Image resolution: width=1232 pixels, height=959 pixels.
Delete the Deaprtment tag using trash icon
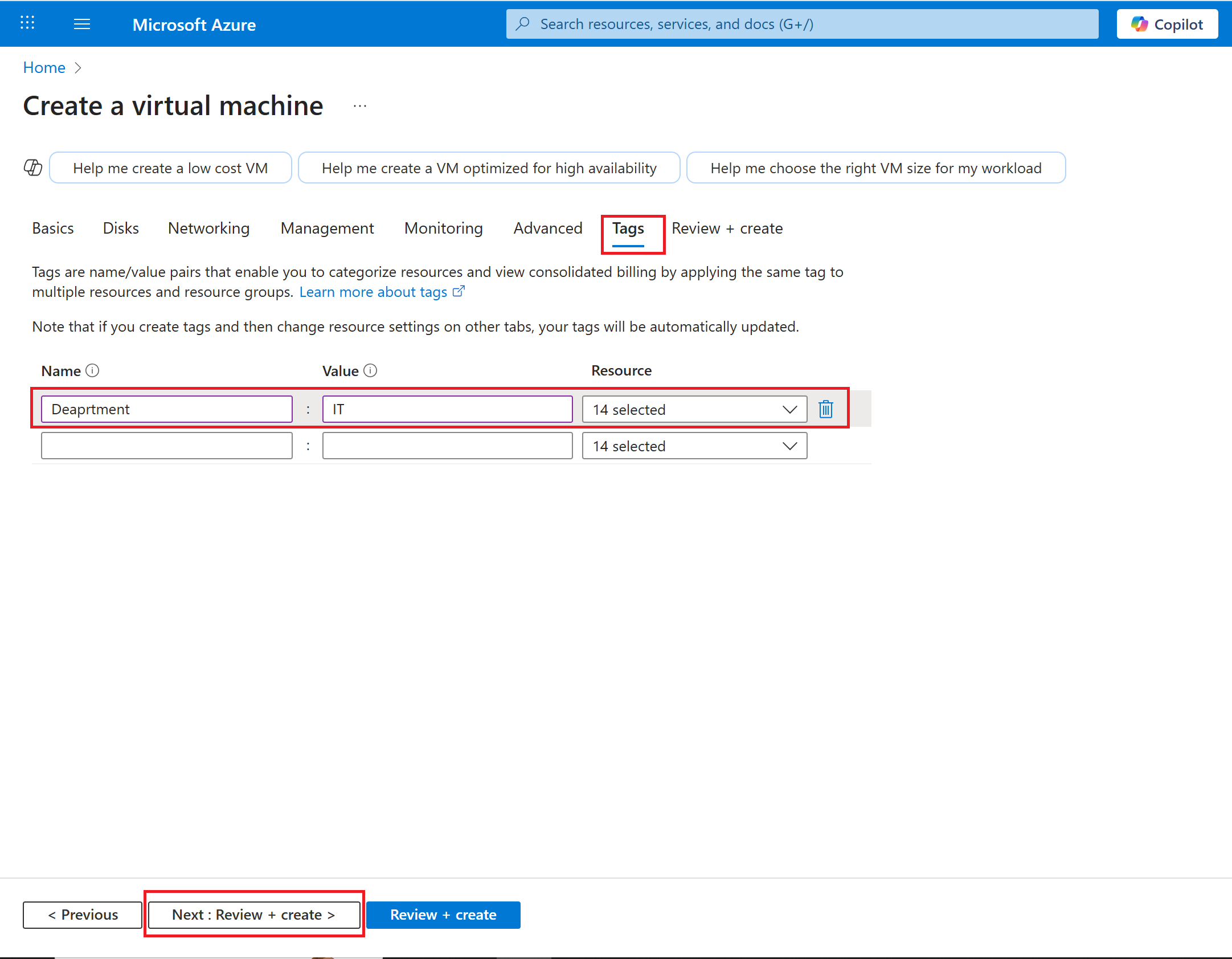click(x=826, y=409)
